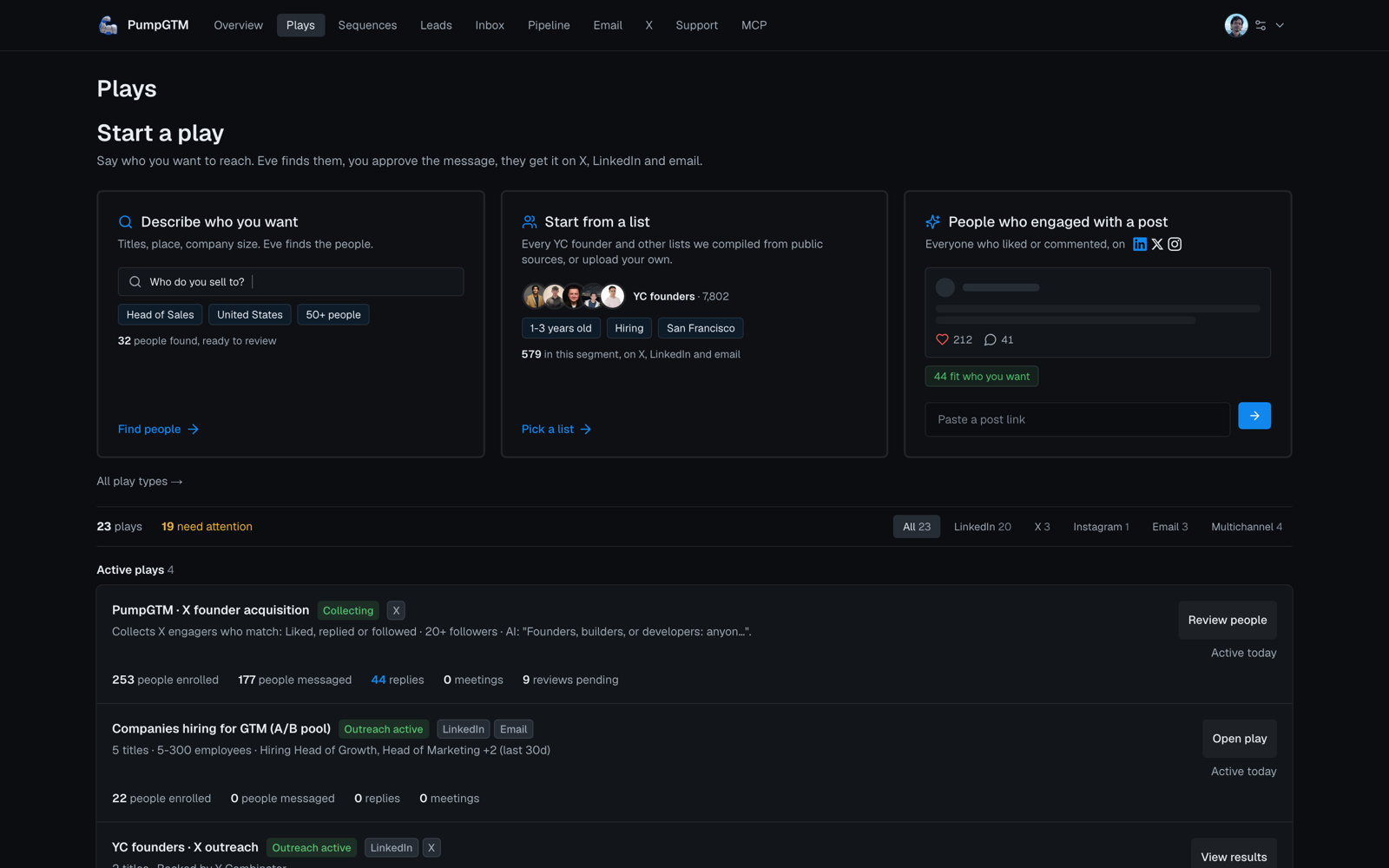The width and height of the screenshot is (1389, 868).
Task: Open the Pipeline nav item
Action: (549, 25)
